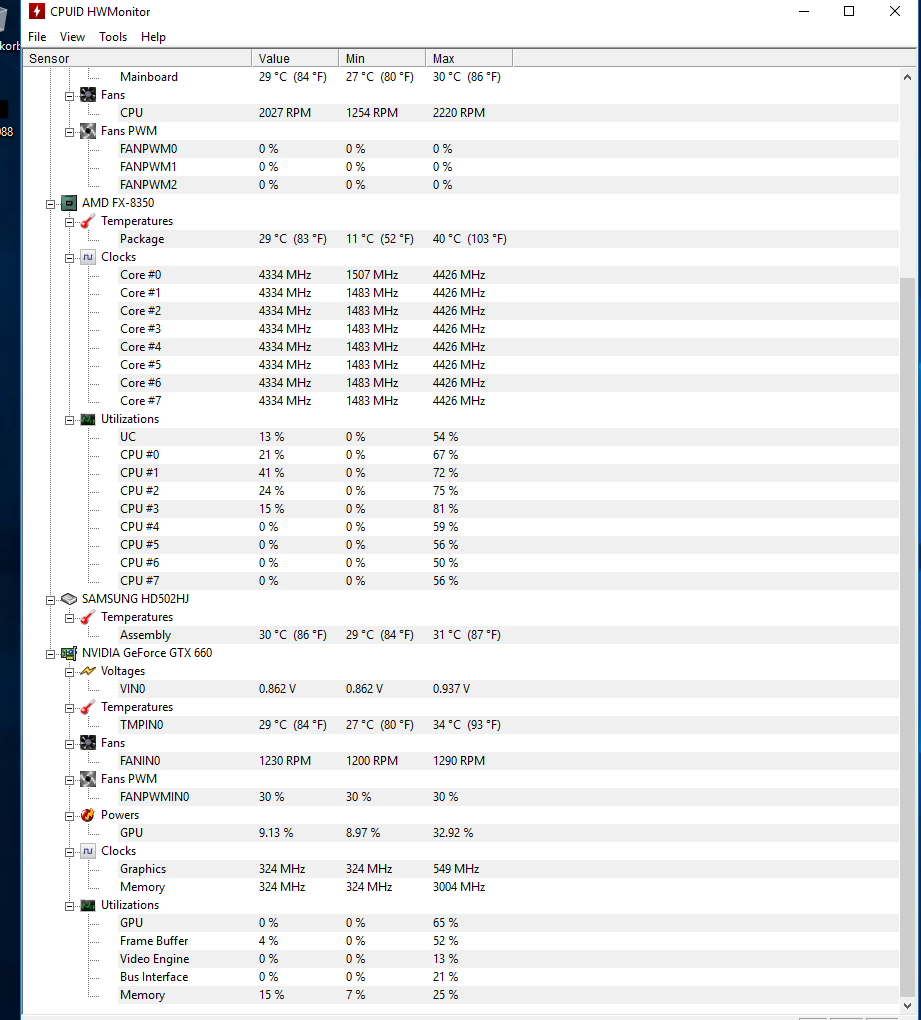Click the GPU Voltages lightning icon

pos(88,671)
